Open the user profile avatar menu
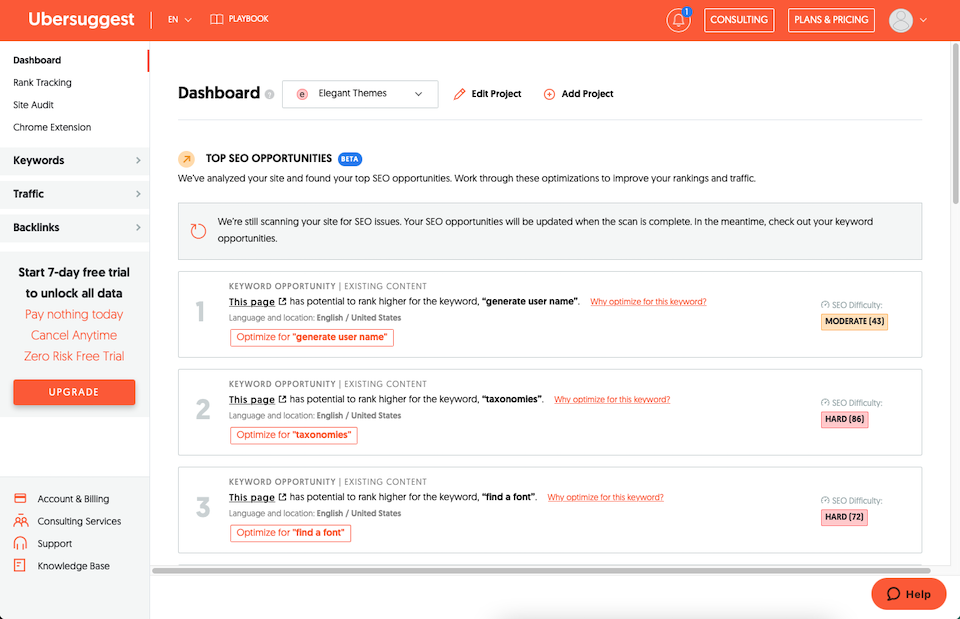Screen dimensions: 960x619 point(901,20)
